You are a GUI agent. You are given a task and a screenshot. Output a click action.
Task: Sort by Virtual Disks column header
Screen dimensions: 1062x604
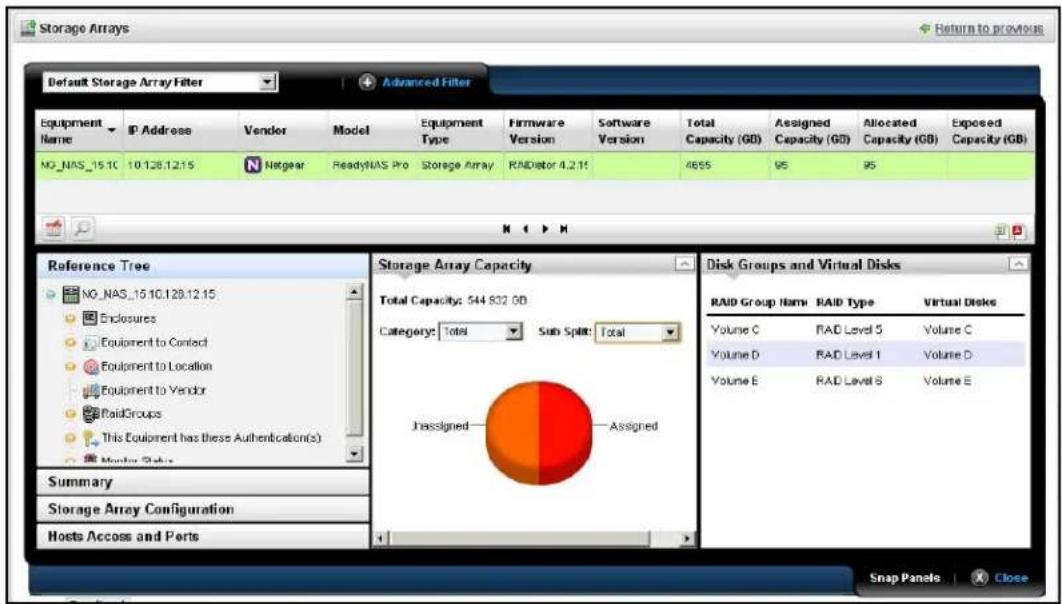[960, 303]
